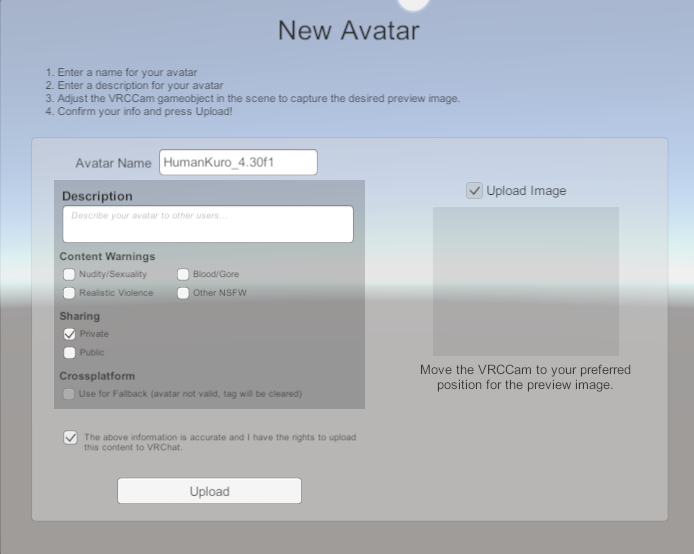
Task: Disable the Upload Image checkbox
Action: 475,191
